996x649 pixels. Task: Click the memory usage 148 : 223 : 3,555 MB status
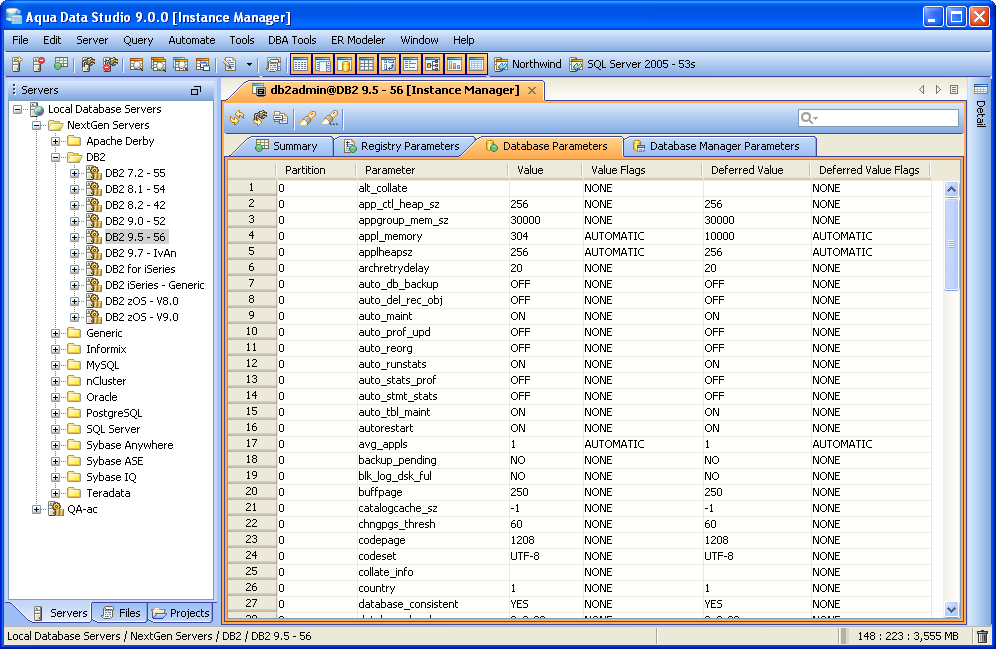point(908,636)
